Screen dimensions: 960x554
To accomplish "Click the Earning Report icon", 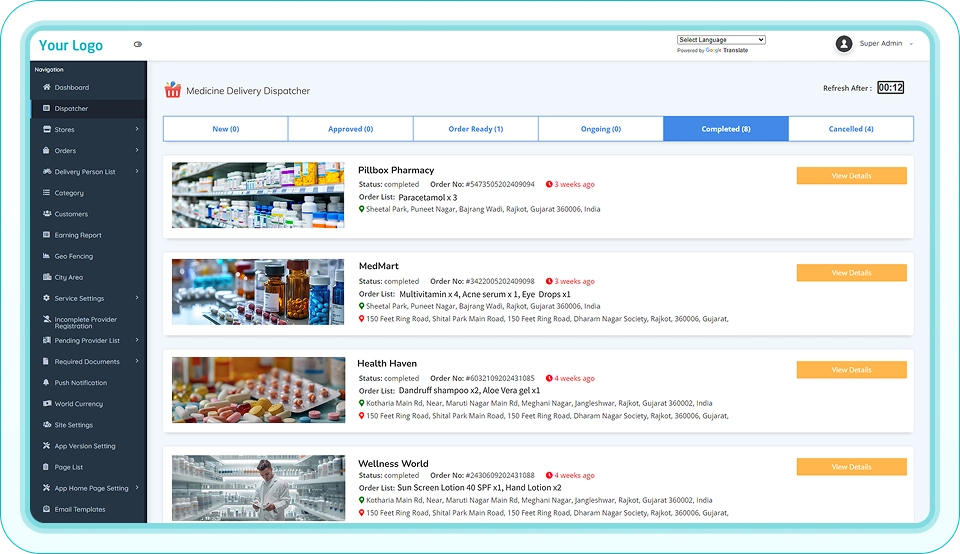I will point(47,235).
